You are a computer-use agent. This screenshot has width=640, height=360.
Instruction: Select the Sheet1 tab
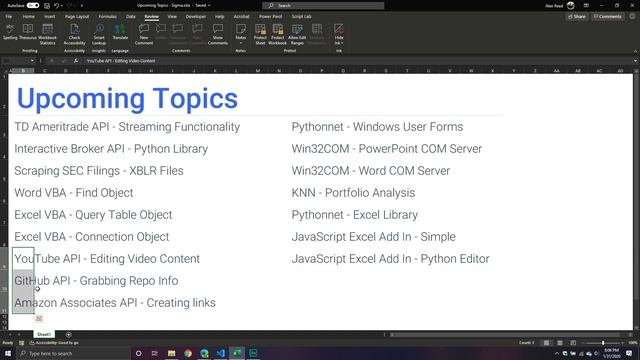[44, 334]
